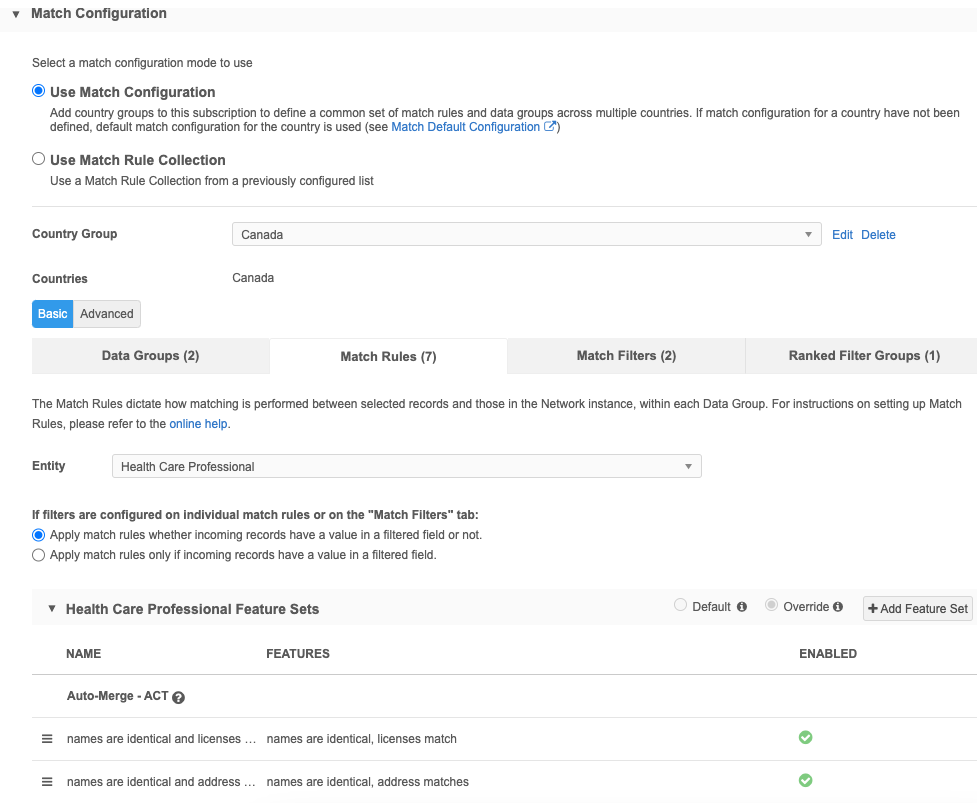Collapse the Match Configuration section
Image resolution: width=977 pixels, height=803 pixels.
click(16, 14)
